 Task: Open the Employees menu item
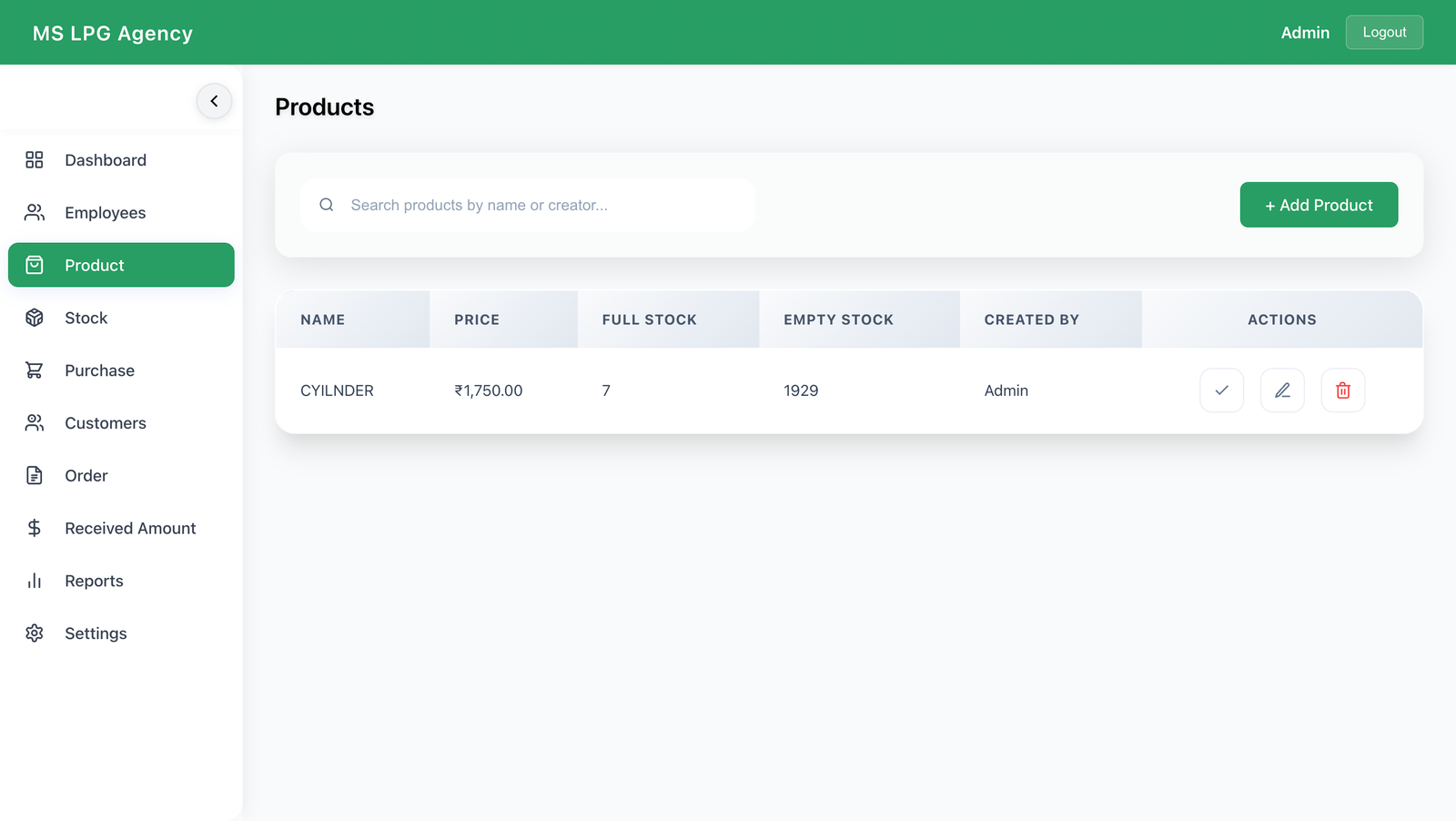pos(121,212)
